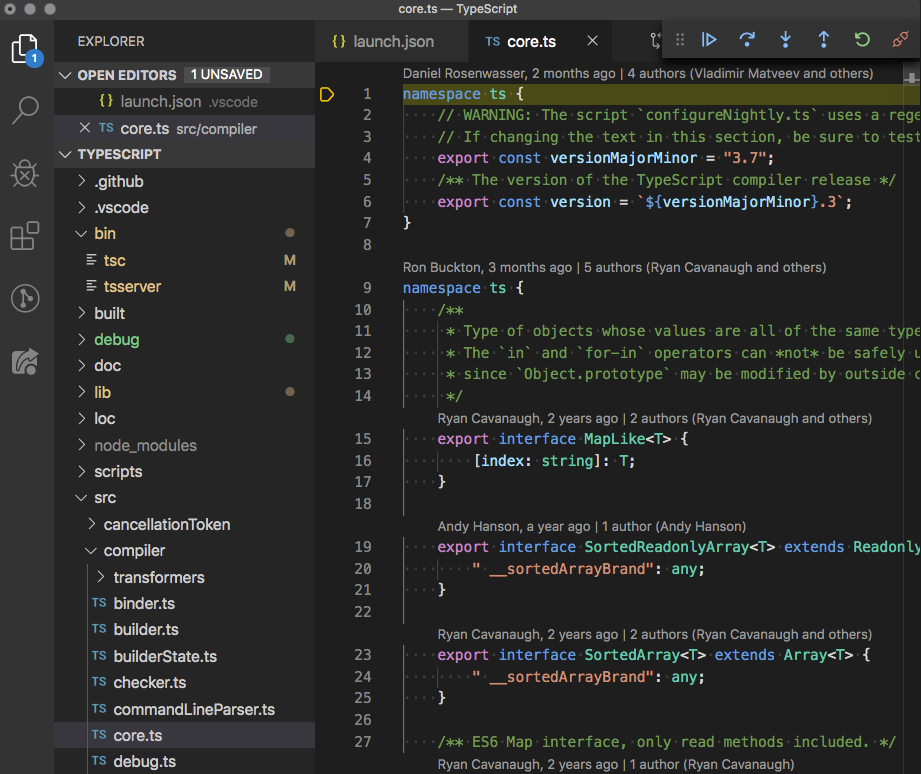Restart the debug session
921x774 pixels.
pyautogui.click(x=860, y=40)
